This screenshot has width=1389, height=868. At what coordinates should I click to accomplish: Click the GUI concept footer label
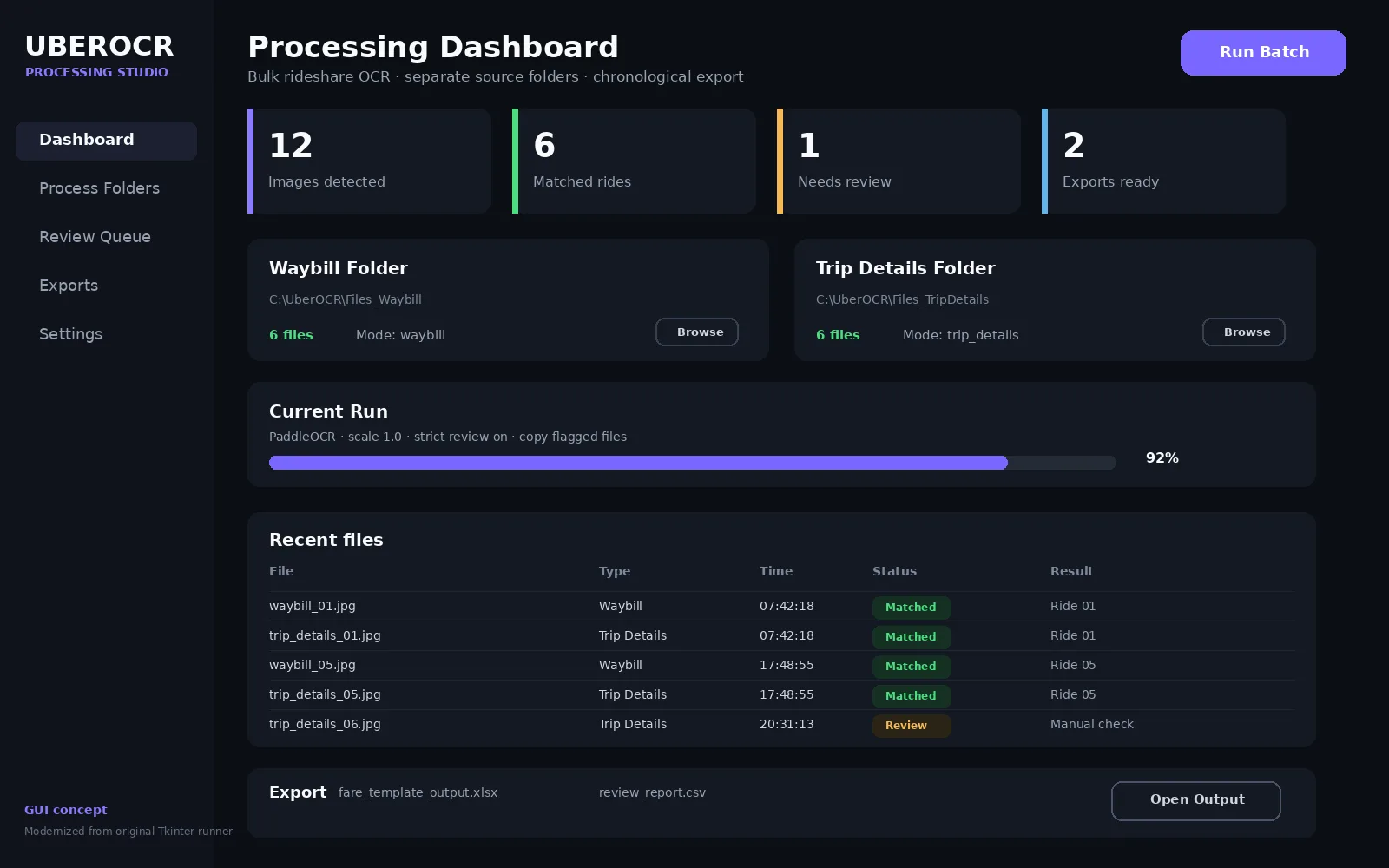coord(66,810)
